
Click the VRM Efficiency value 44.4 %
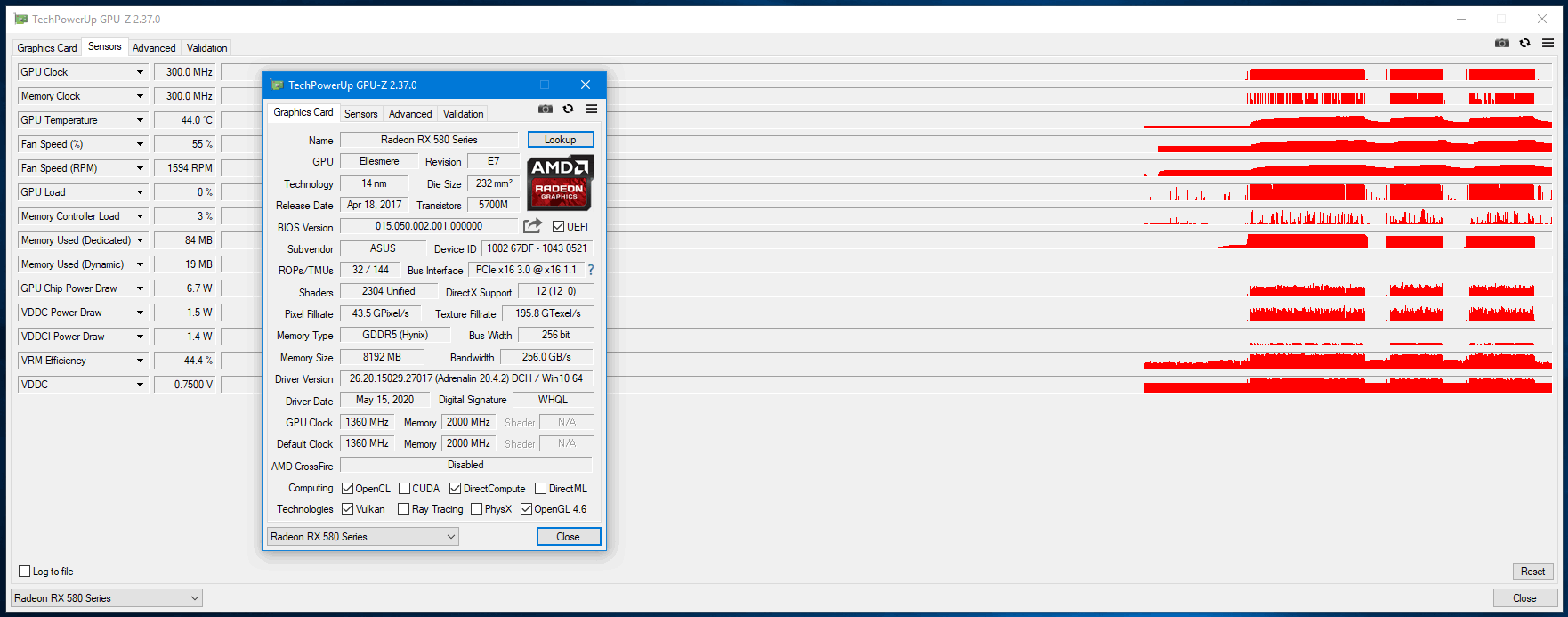(x=185, y=361)
